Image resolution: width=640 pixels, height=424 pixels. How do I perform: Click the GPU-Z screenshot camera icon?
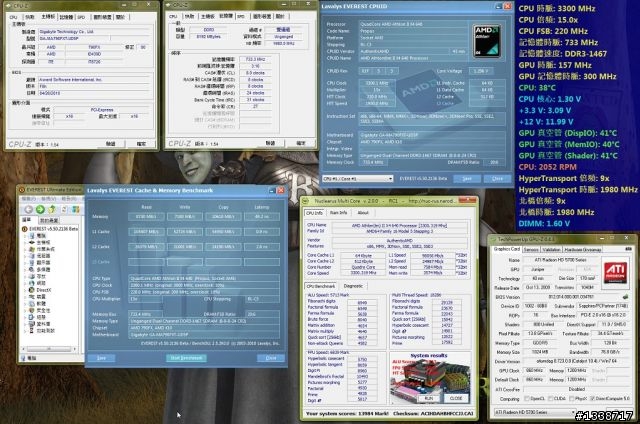(628, 249)
